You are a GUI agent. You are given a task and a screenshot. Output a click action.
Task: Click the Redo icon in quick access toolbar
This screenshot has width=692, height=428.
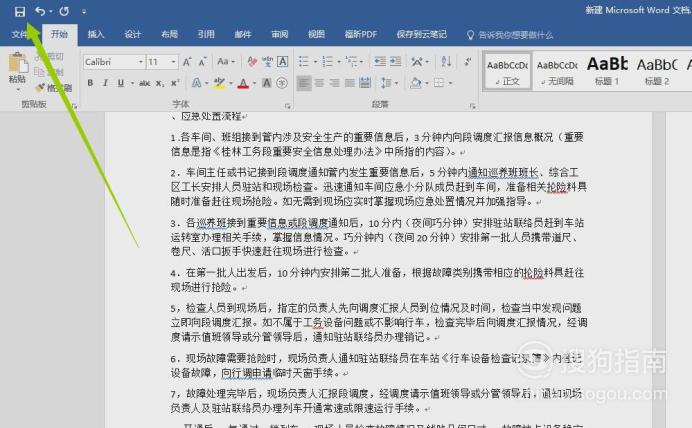(64, 11)
